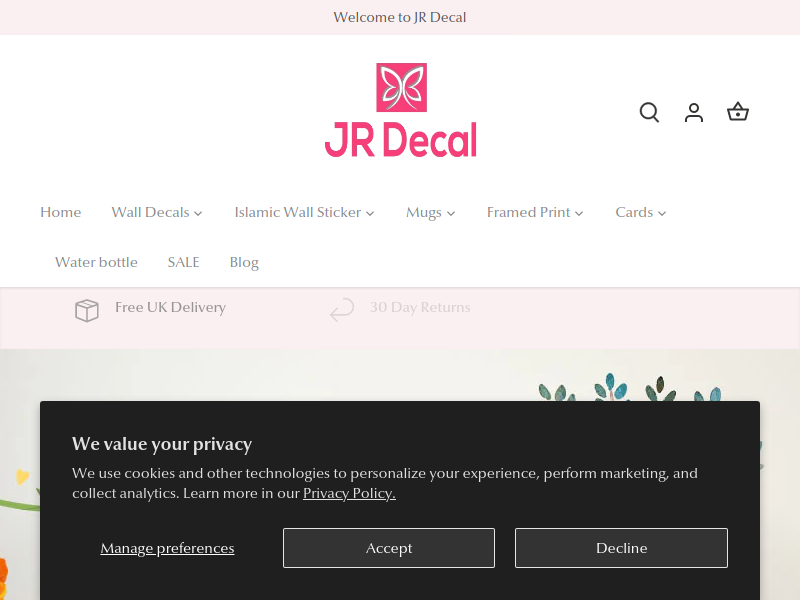The height and width of the screenshot is (600, 800).
Task: Go to the Home menu item
Action: [x=61, y=212]
